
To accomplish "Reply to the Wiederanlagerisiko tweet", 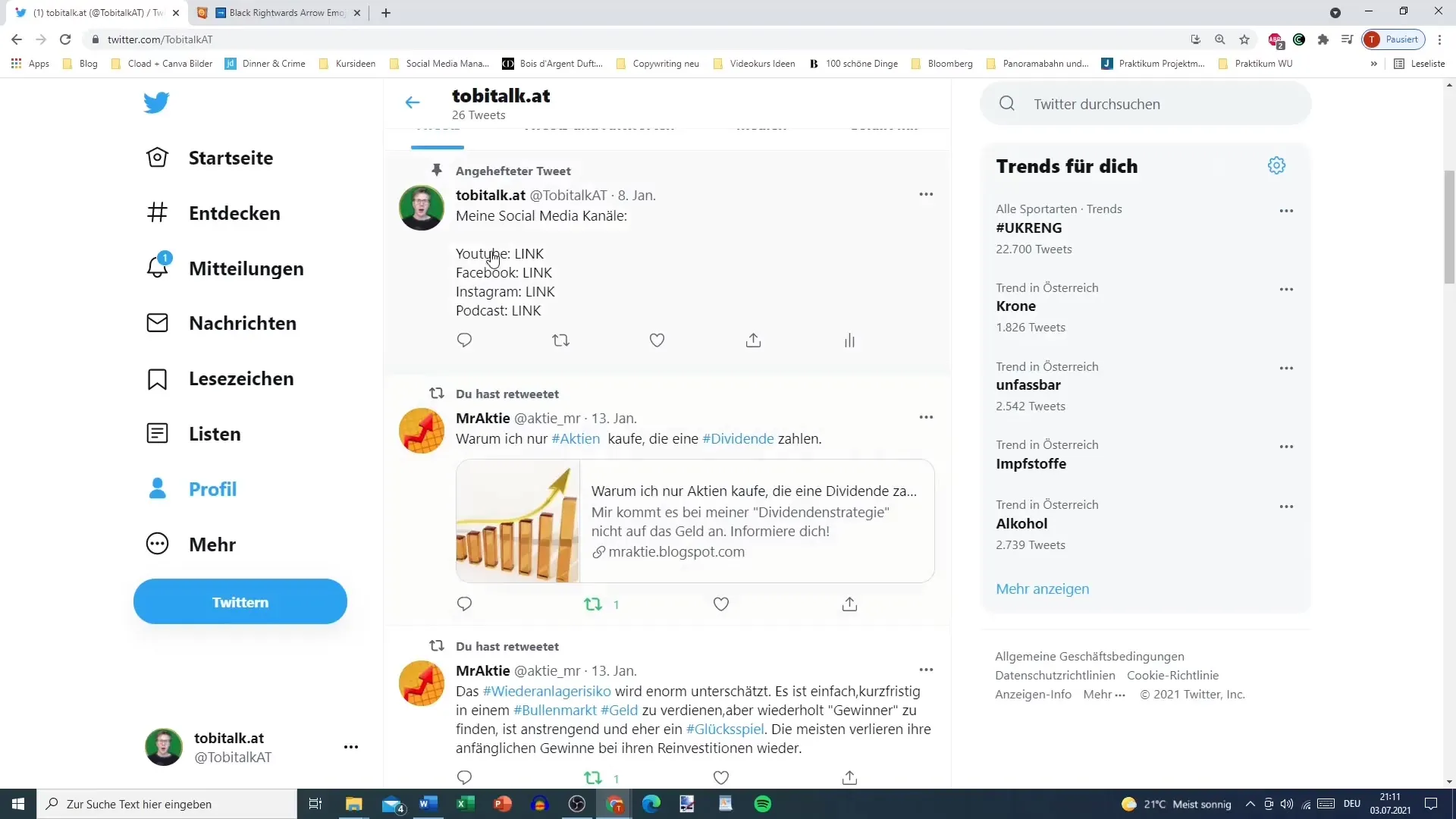I will pyautogui.click(x=465, y=778).
